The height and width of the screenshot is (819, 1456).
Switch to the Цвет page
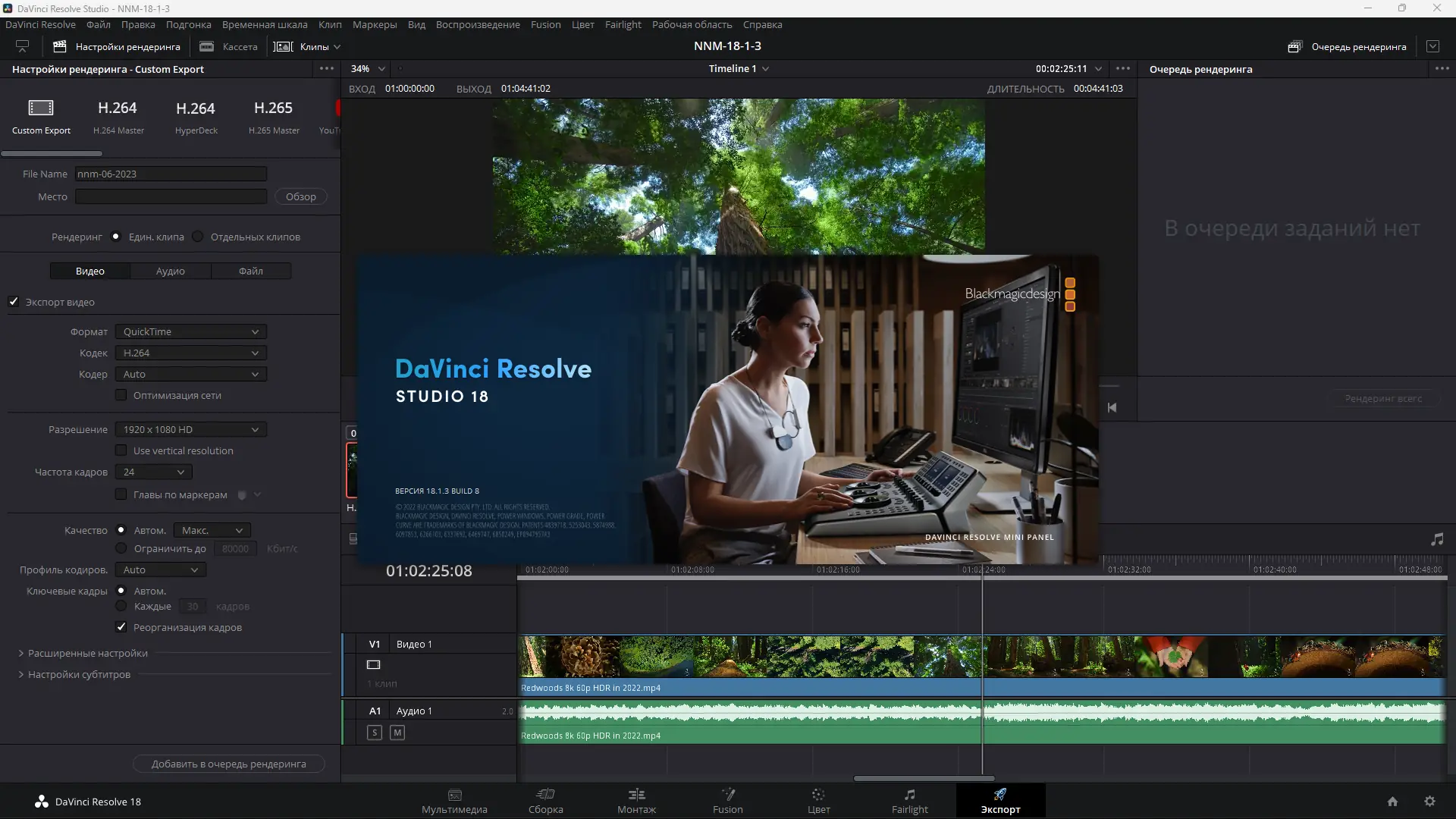[x=818, y=802]
